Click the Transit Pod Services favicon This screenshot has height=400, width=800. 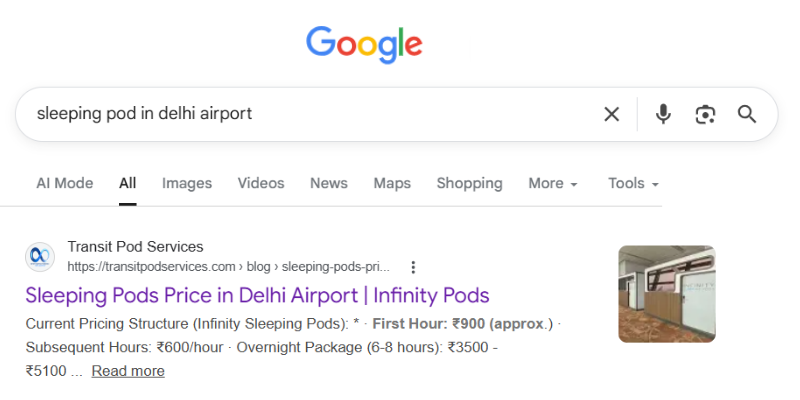pyautogui.click(x=40, y=257)
